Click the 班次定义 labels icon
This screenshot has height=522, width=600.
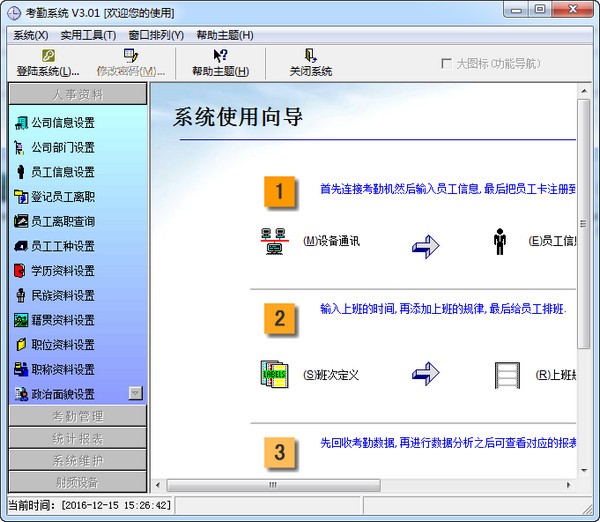pos(274,375)
